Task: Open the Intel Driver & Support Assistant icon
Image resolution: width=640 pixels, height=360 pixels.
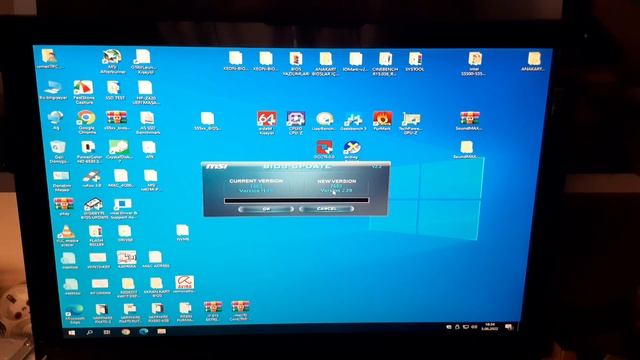Action: coord(123,209)
